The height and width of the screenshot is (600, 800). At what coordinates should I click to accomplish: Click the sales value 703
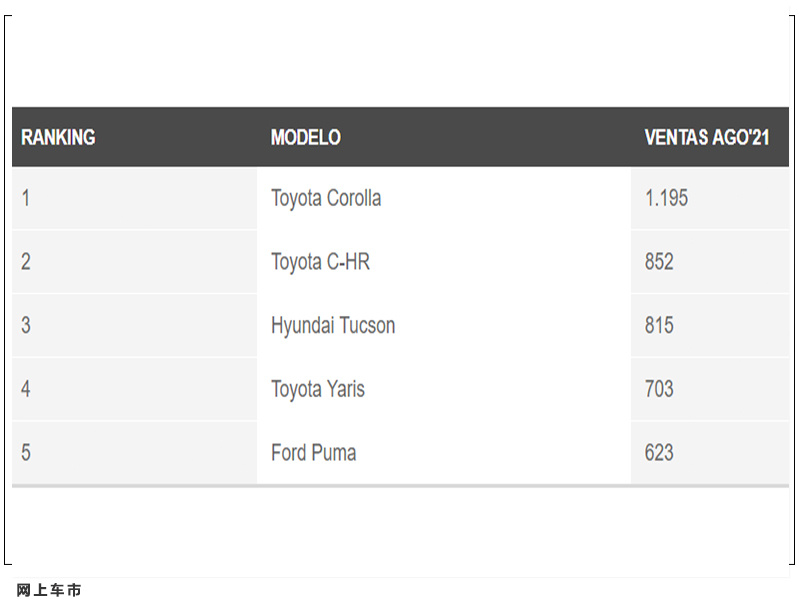pyautogui.click(x=659, y=389)
